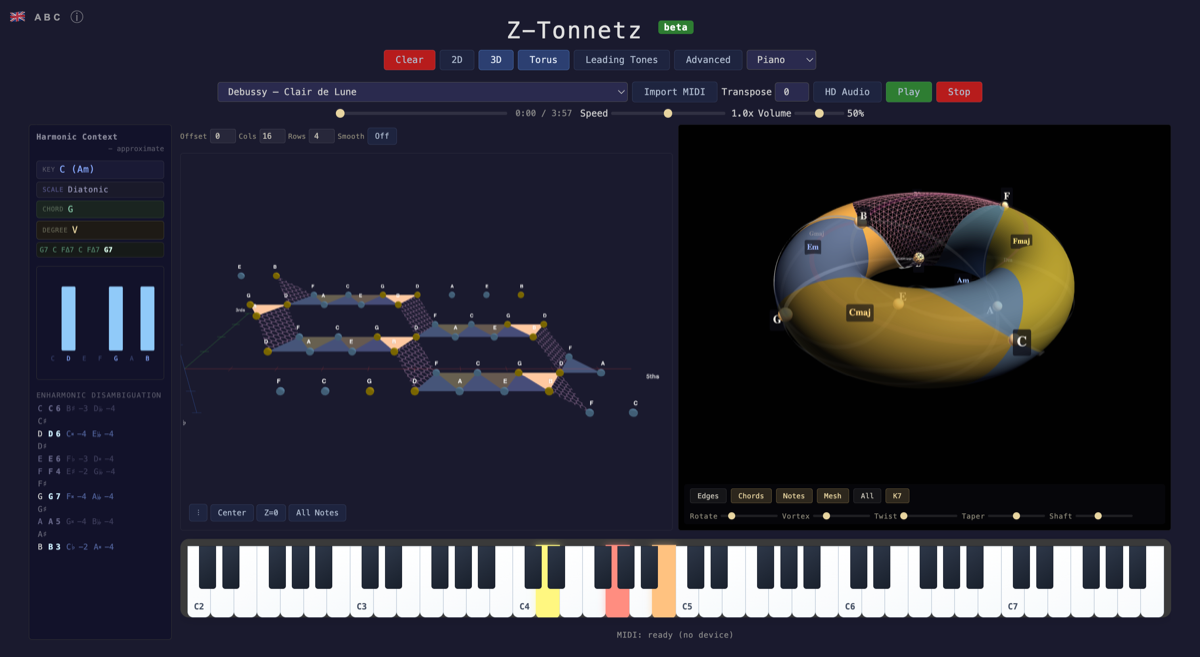Viewport: 1200px width, 657px height.
Task: Toggle Chords display on the torus
Action: point(751,496)
